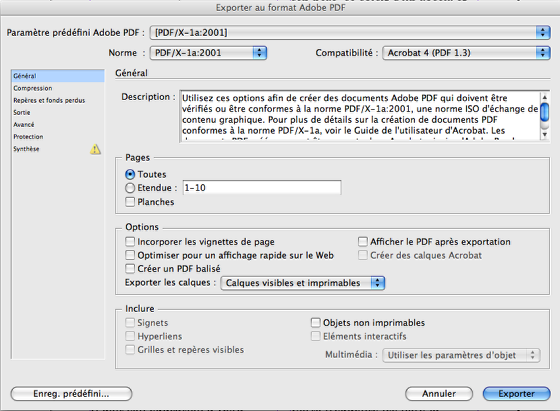This screenshot has width=560, height=411.
Task: Open the Exporter les calques dropdown
Action: click(x=302, y=283)
